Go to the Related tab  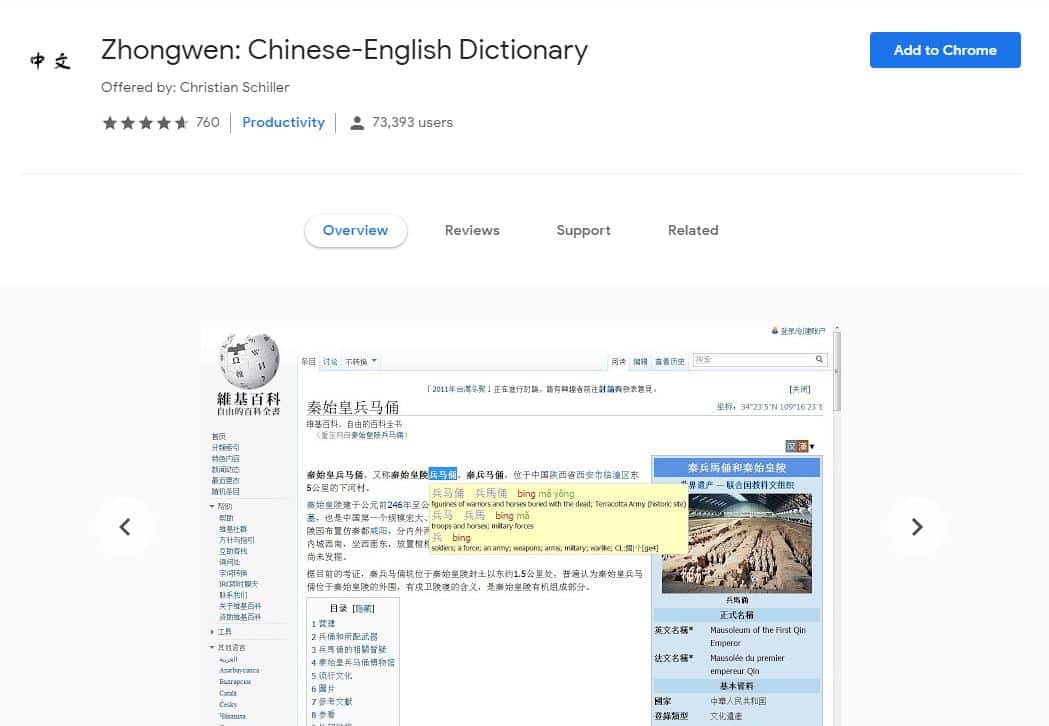693,230
